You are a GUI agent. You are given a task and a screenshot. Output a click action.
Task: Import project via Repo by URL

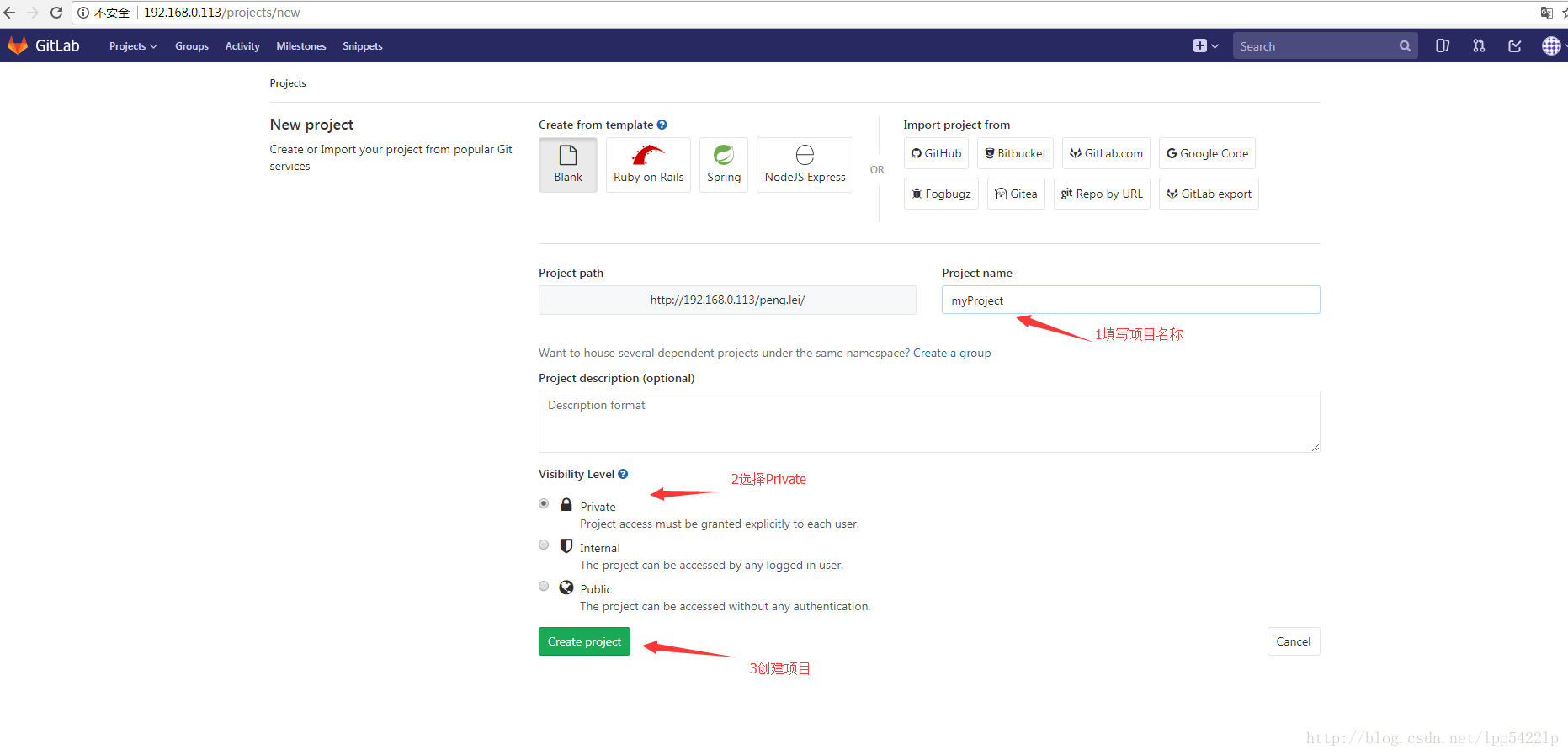1102,194
